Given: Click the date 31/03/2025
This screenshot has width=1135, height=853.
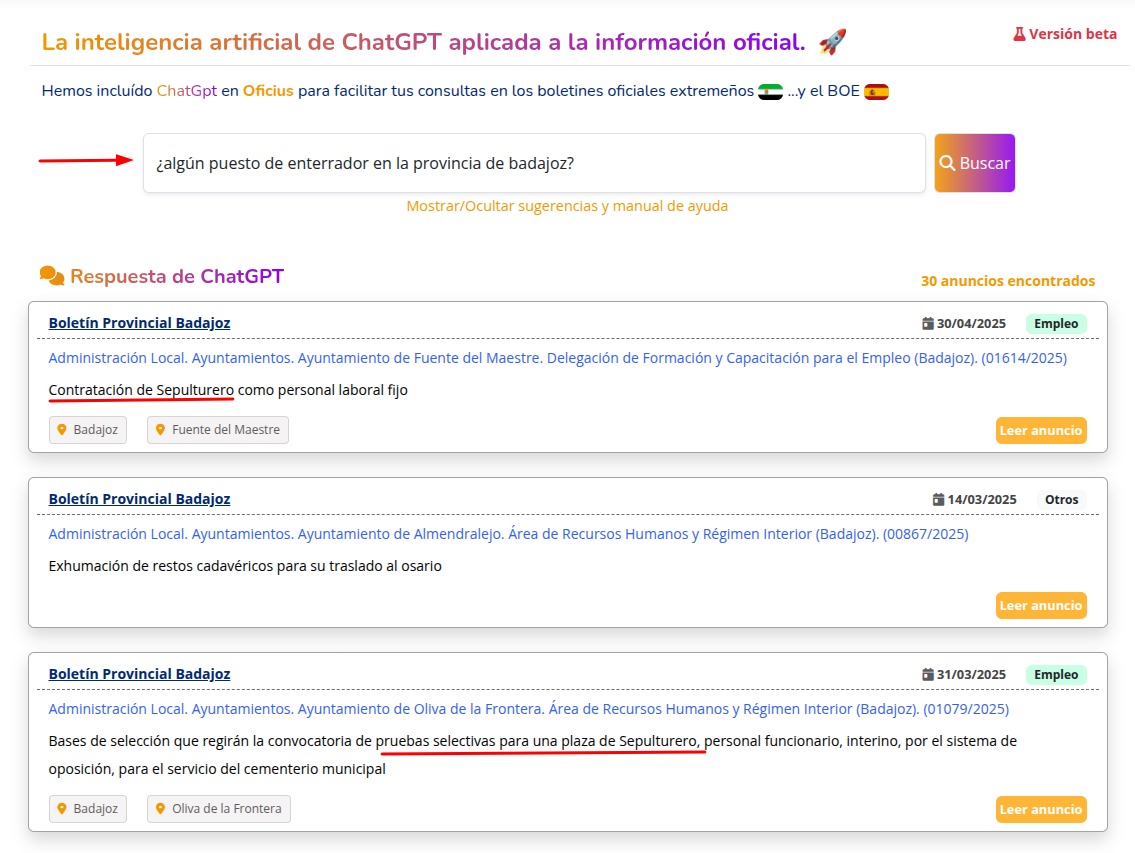Looking at the screenshot, I should [971, 675].
